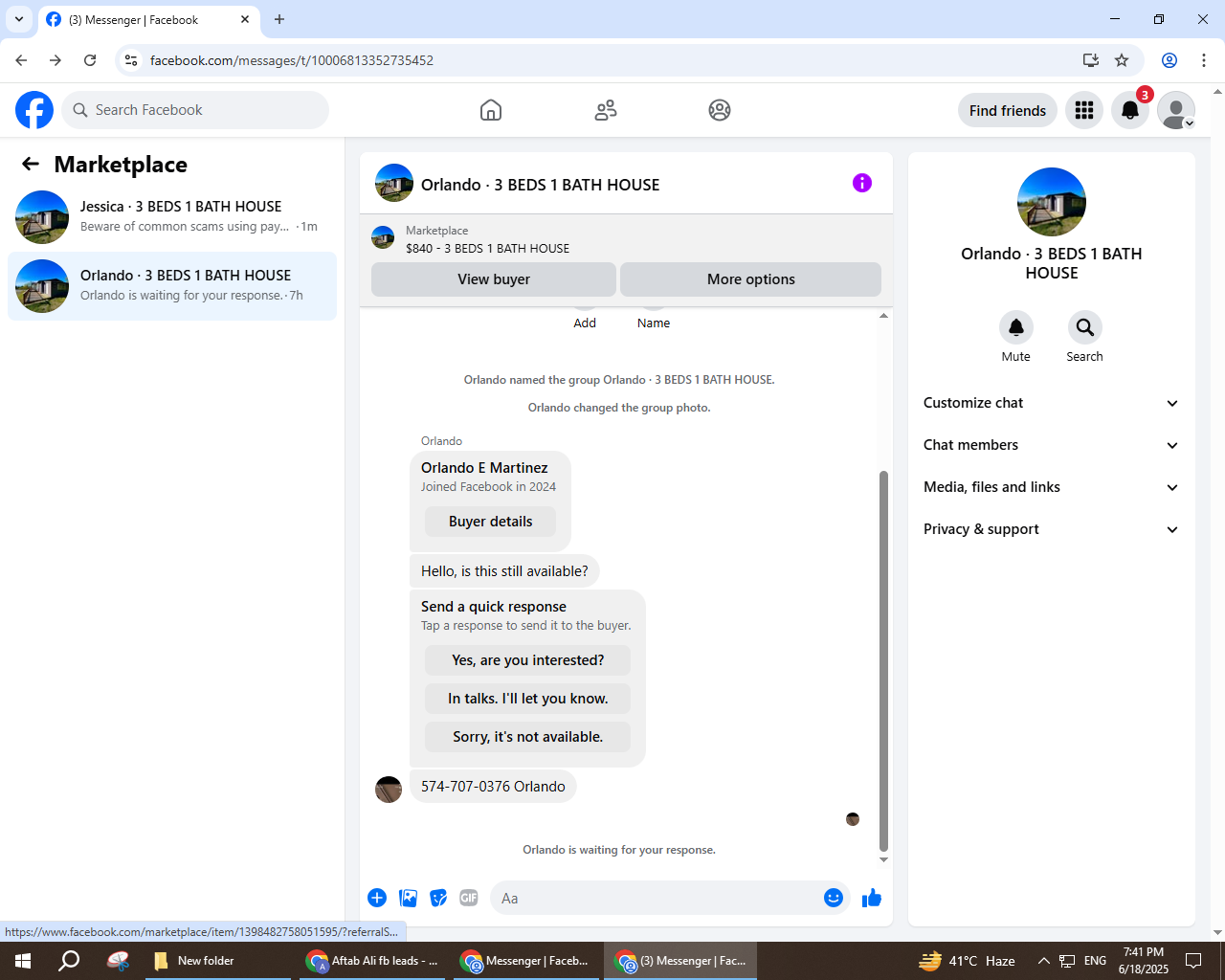Screen dimensions: 1225x980
Task: Open the Chrome tab search dropdown
Action: pyautogui.click(x=19, y=19)
